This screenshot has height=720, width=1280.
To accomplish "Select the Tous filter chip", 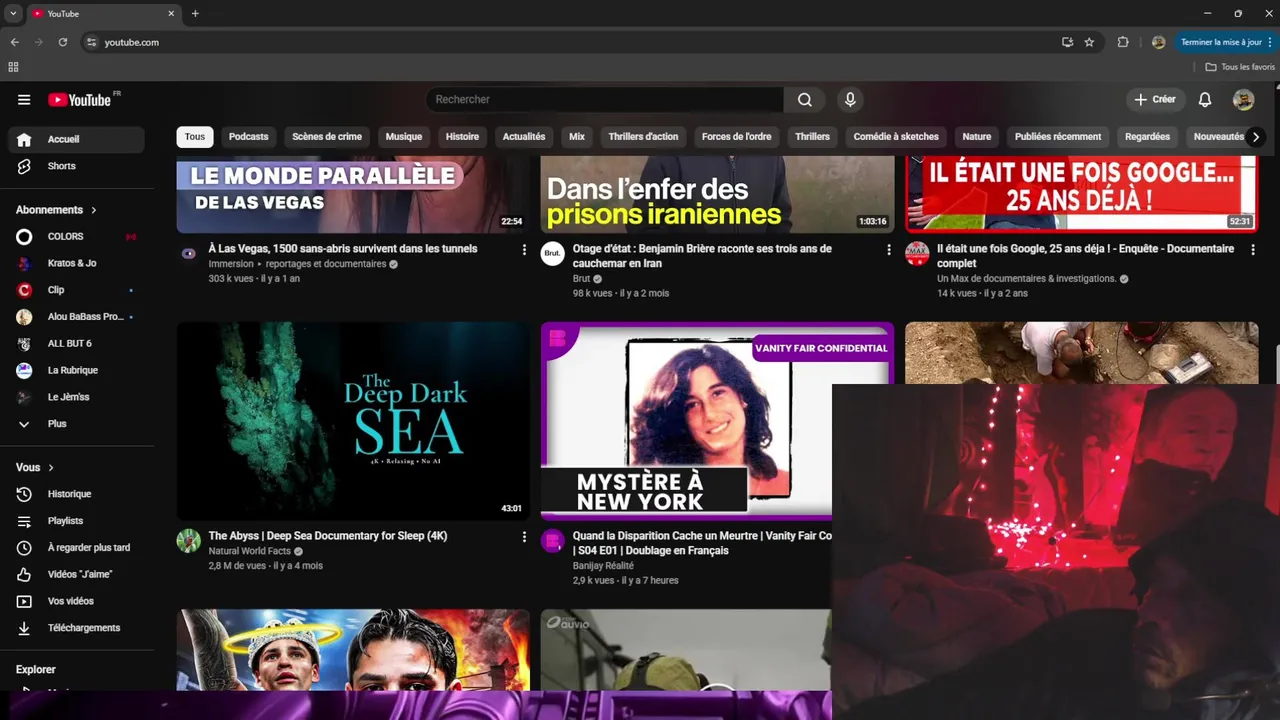I will [195, 137].
